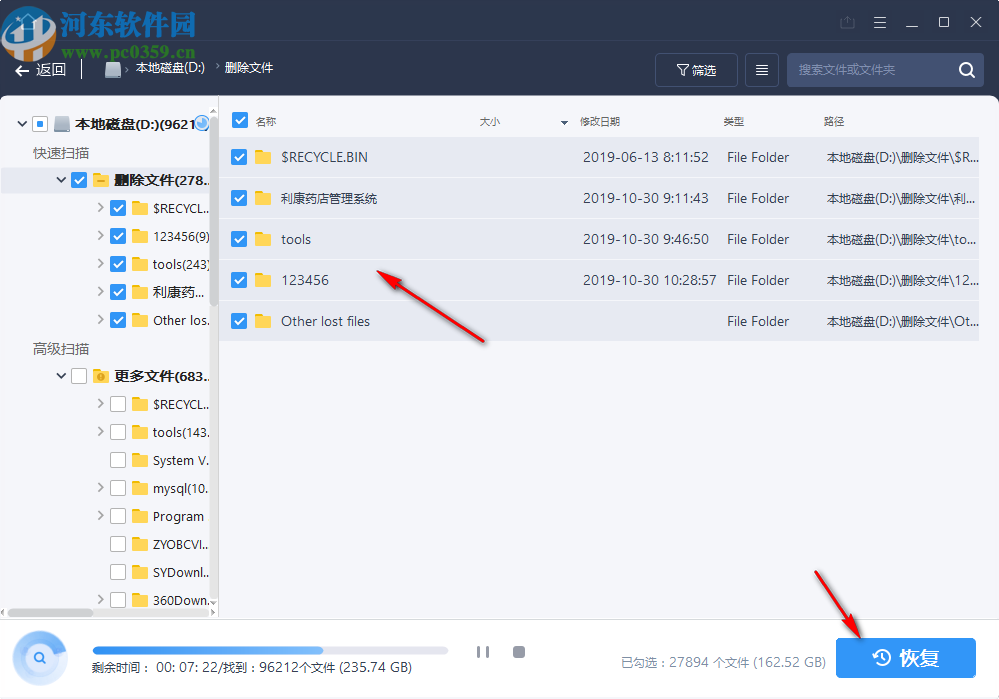
Task: Open the 修改日期 sort dropdown arrow
Action: click(562, 121)
